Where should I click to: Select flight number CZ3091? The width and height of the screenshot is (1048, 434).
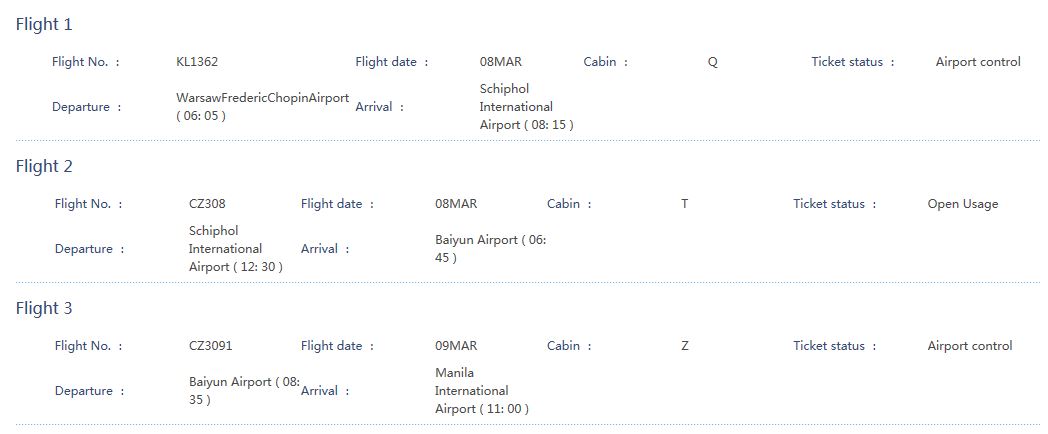(211, 346)
